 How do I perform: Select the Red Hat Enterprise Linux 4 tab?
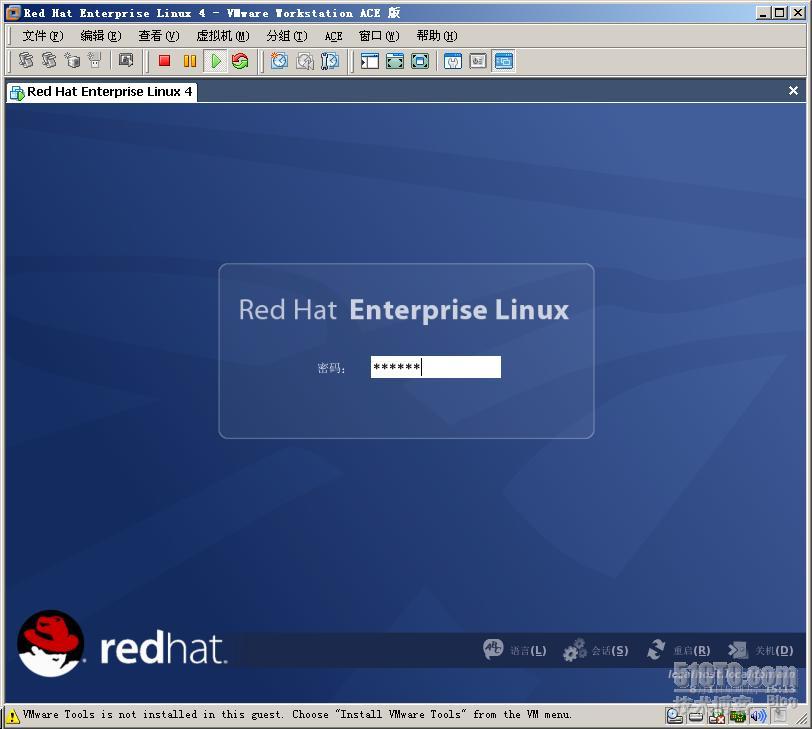coord(102,92)
